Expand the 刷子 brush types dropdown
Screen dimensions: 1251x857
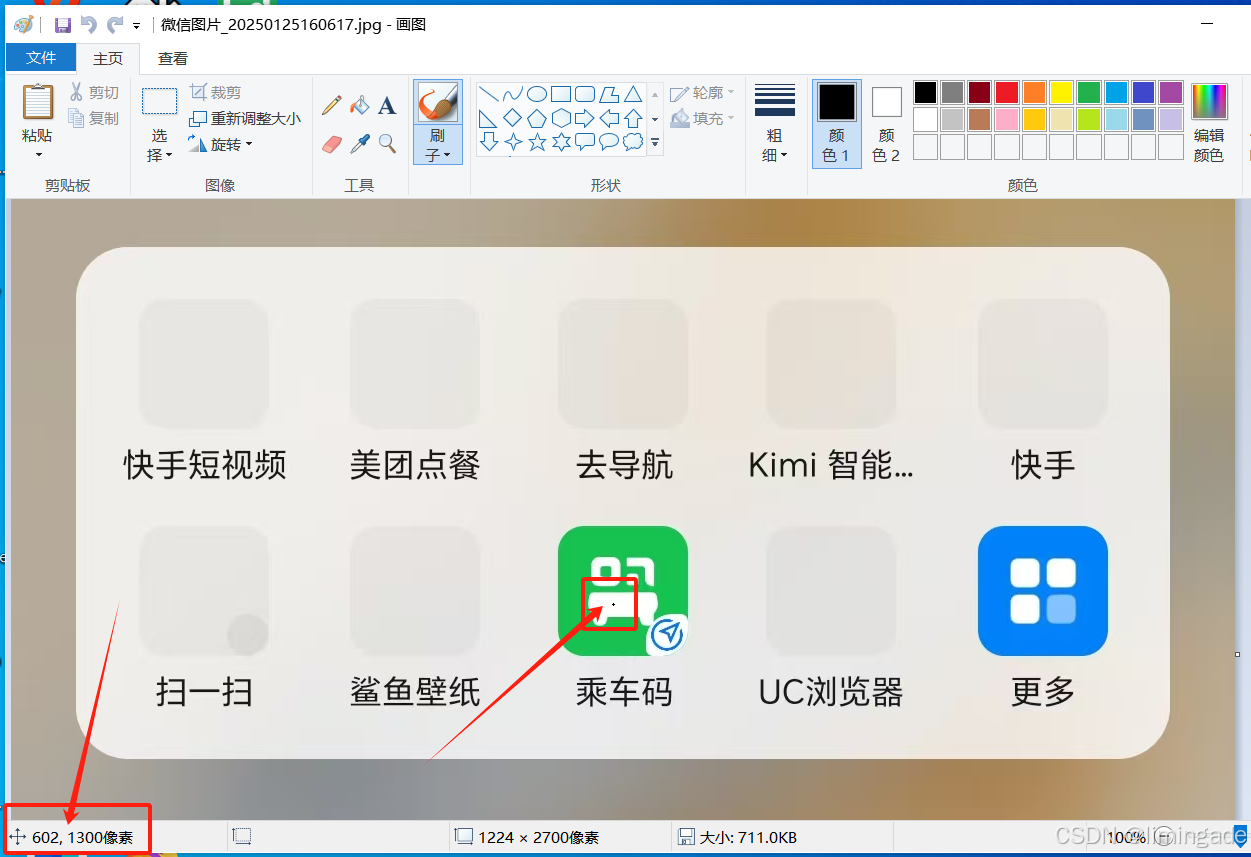pos(438,145)
